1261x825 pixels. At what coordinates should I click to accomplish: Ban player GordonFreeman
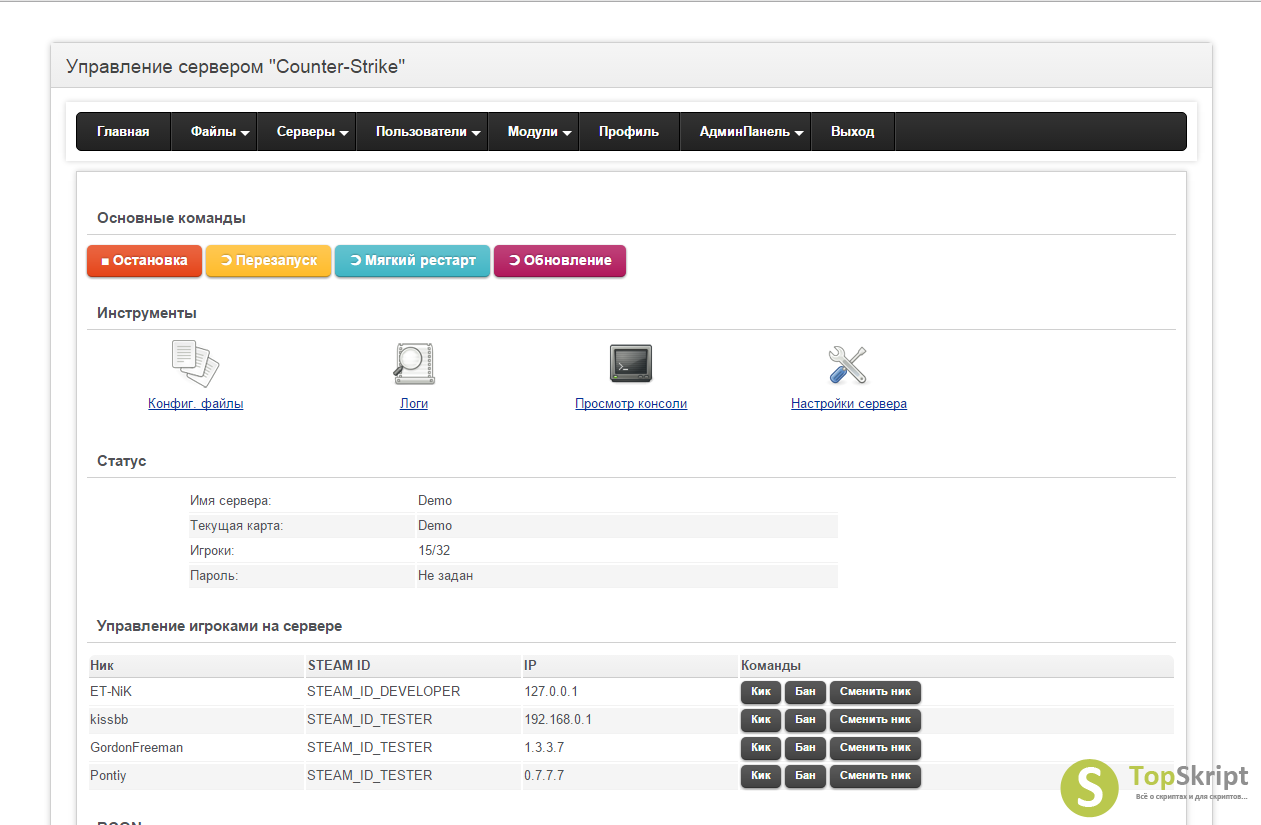(805, 748)
